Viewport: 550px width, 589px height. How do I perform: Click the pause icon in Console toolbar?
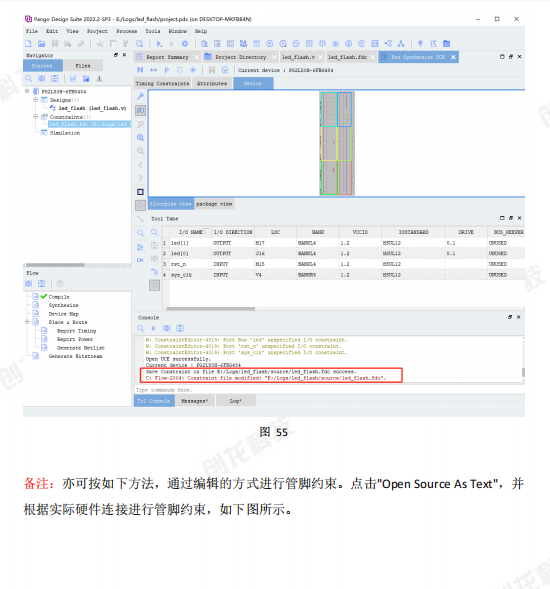pos(153,328)
